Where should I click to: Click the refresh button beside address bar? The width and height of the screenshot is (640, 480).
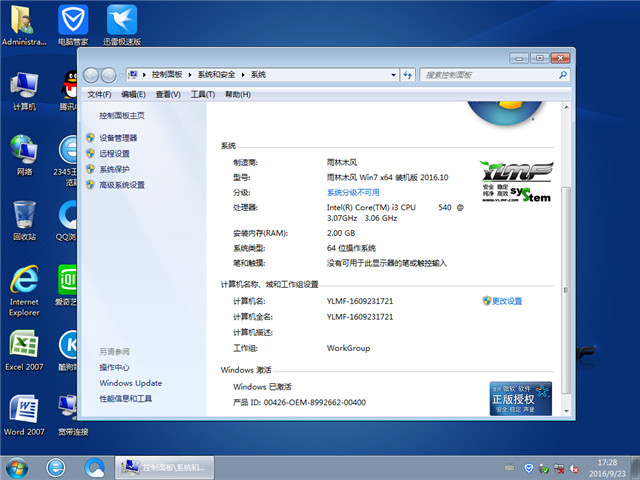408,75
